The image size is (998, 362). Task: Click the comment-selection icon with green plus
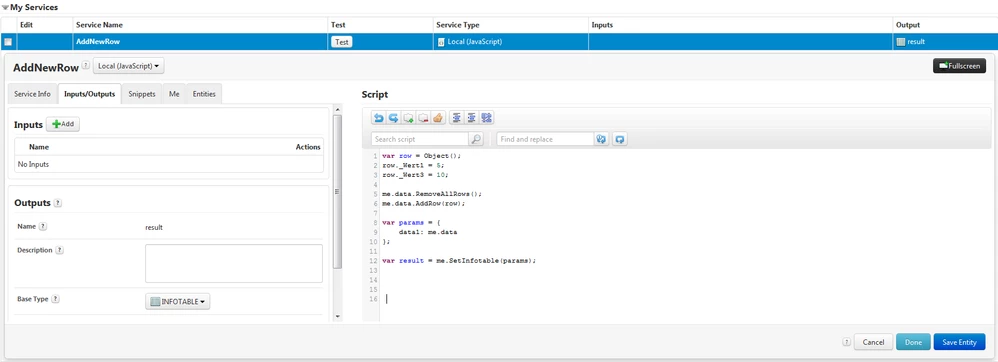pyautogui.click(x=409, y=118)
